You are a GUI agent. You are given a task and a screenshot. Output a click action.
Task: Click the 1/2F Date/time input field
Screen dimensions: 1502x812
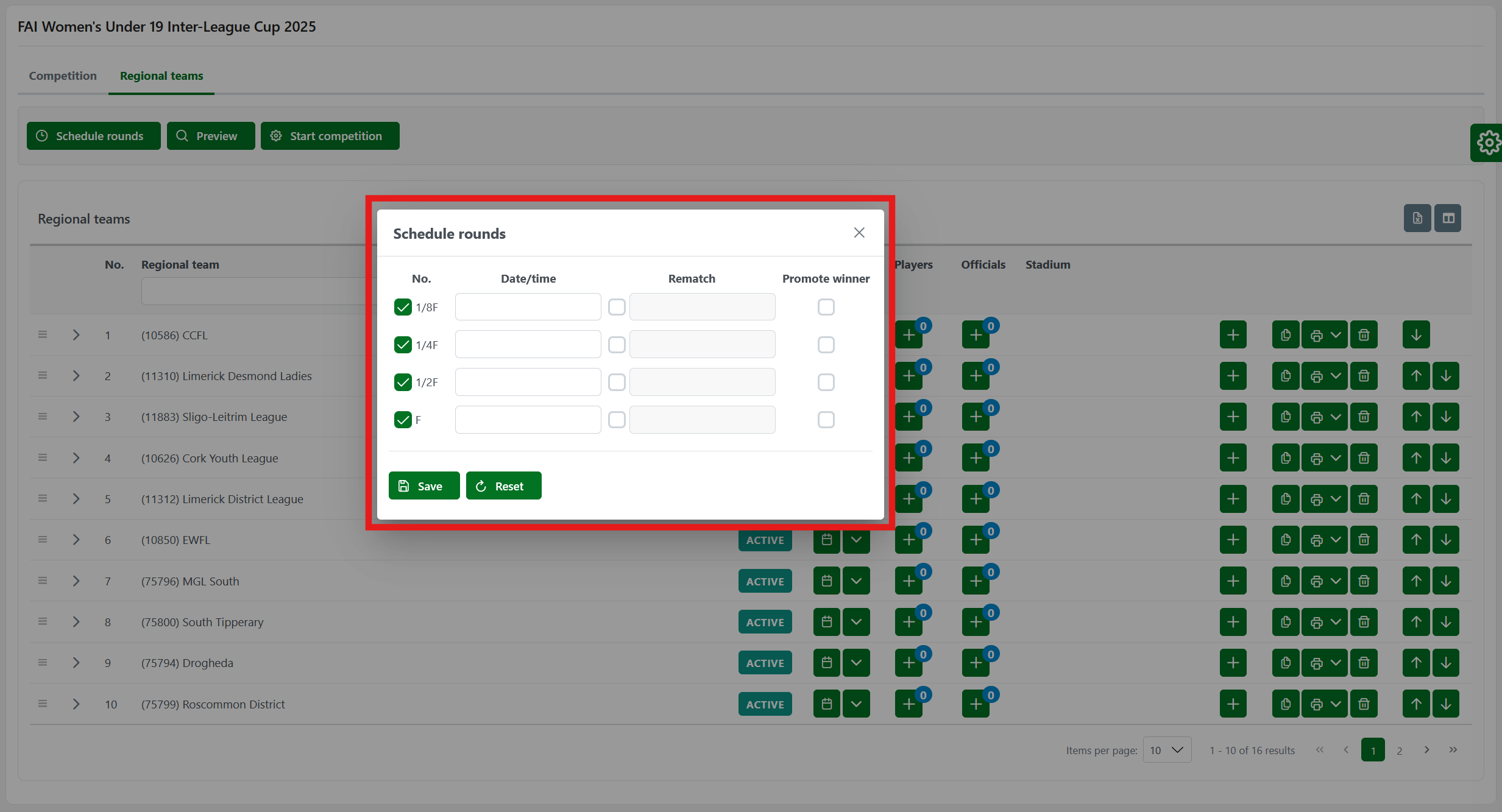pyautogui.click(x=528, y=382)
